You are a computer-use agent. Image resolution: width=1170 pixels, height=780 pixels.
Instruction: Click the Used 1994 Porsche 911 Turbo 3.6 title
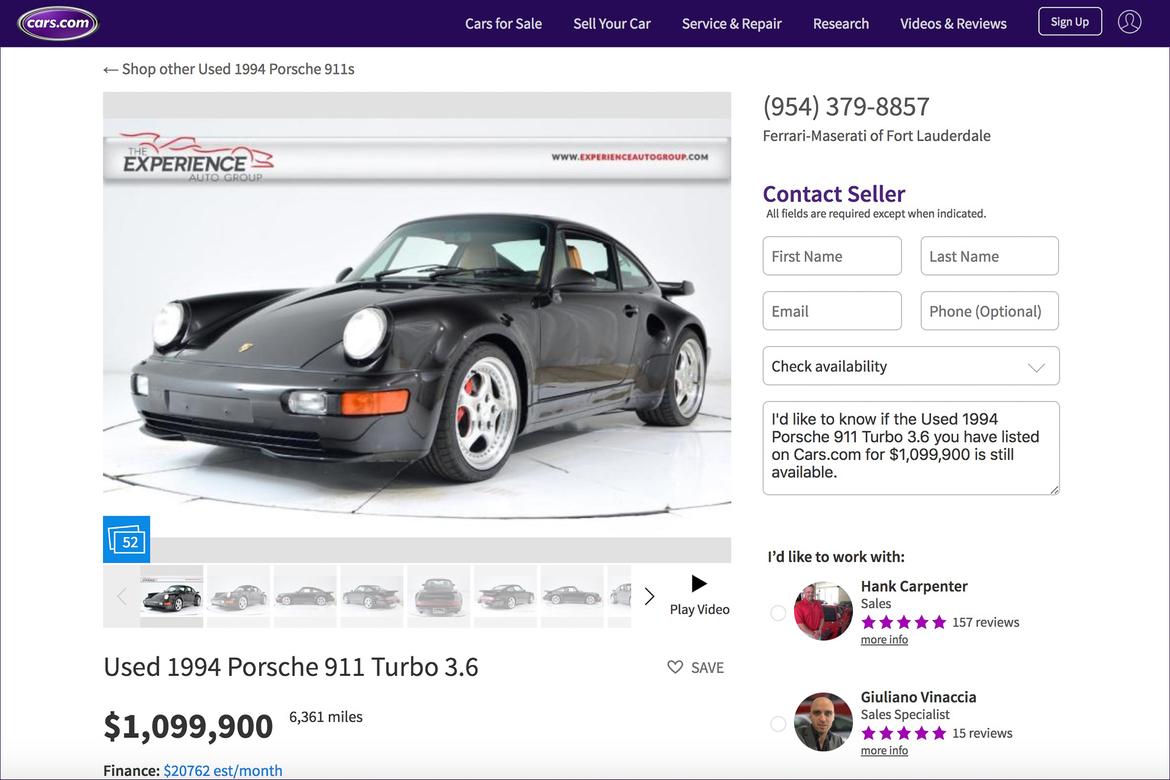291,667
